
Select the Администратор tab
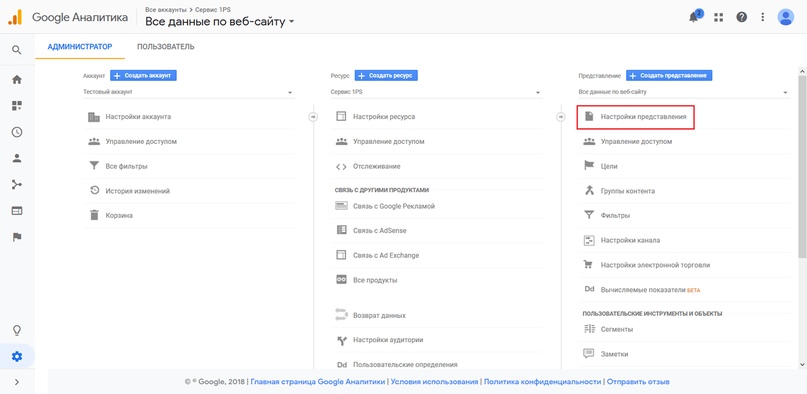click(x=80, y=47)
